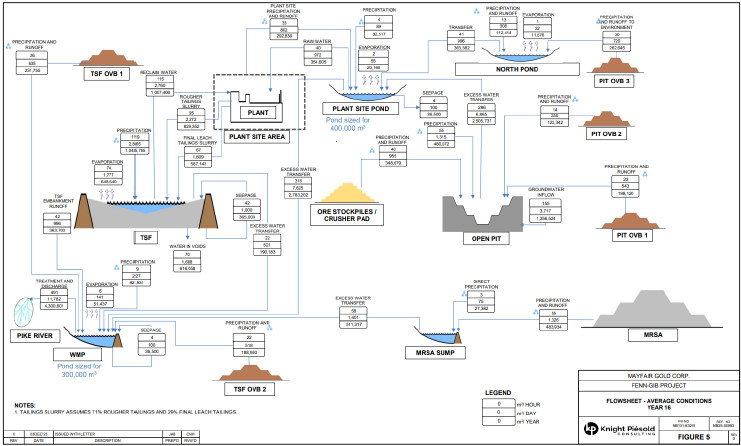Select evaporation squiggles above the TSF
The image size is (741, 446).
point(106,193)
